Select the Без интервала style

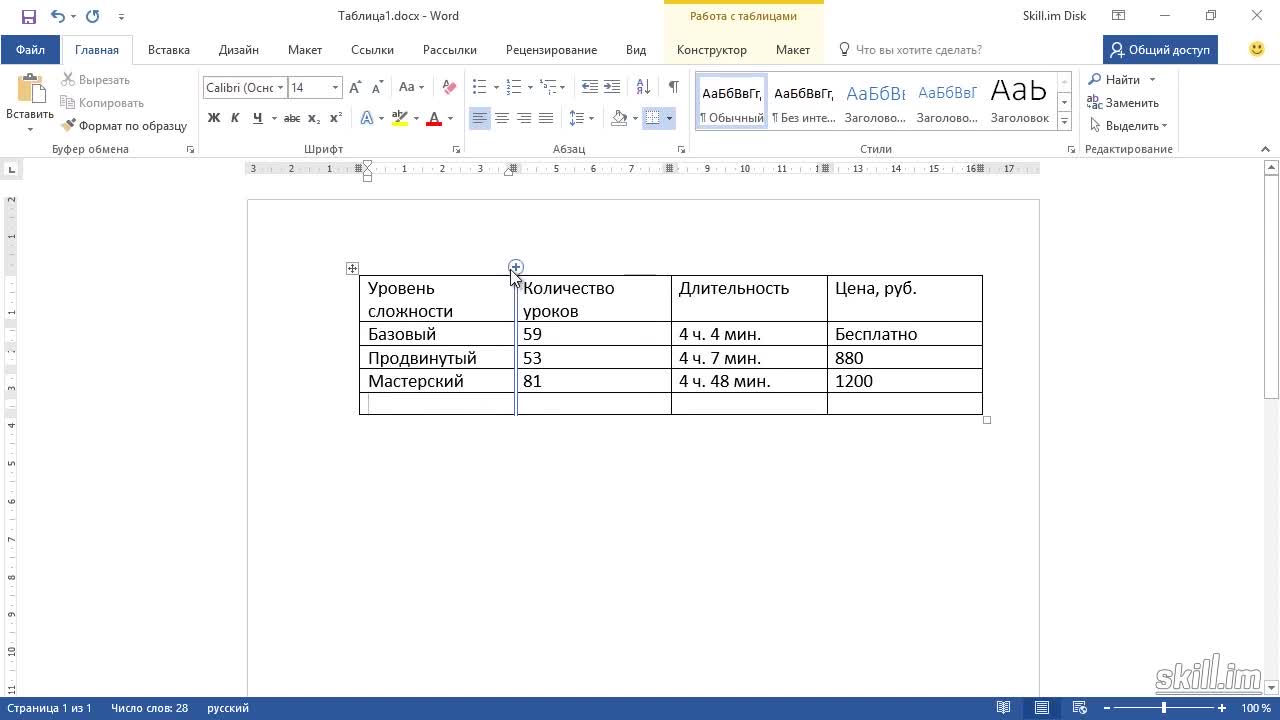coord(804,103)
